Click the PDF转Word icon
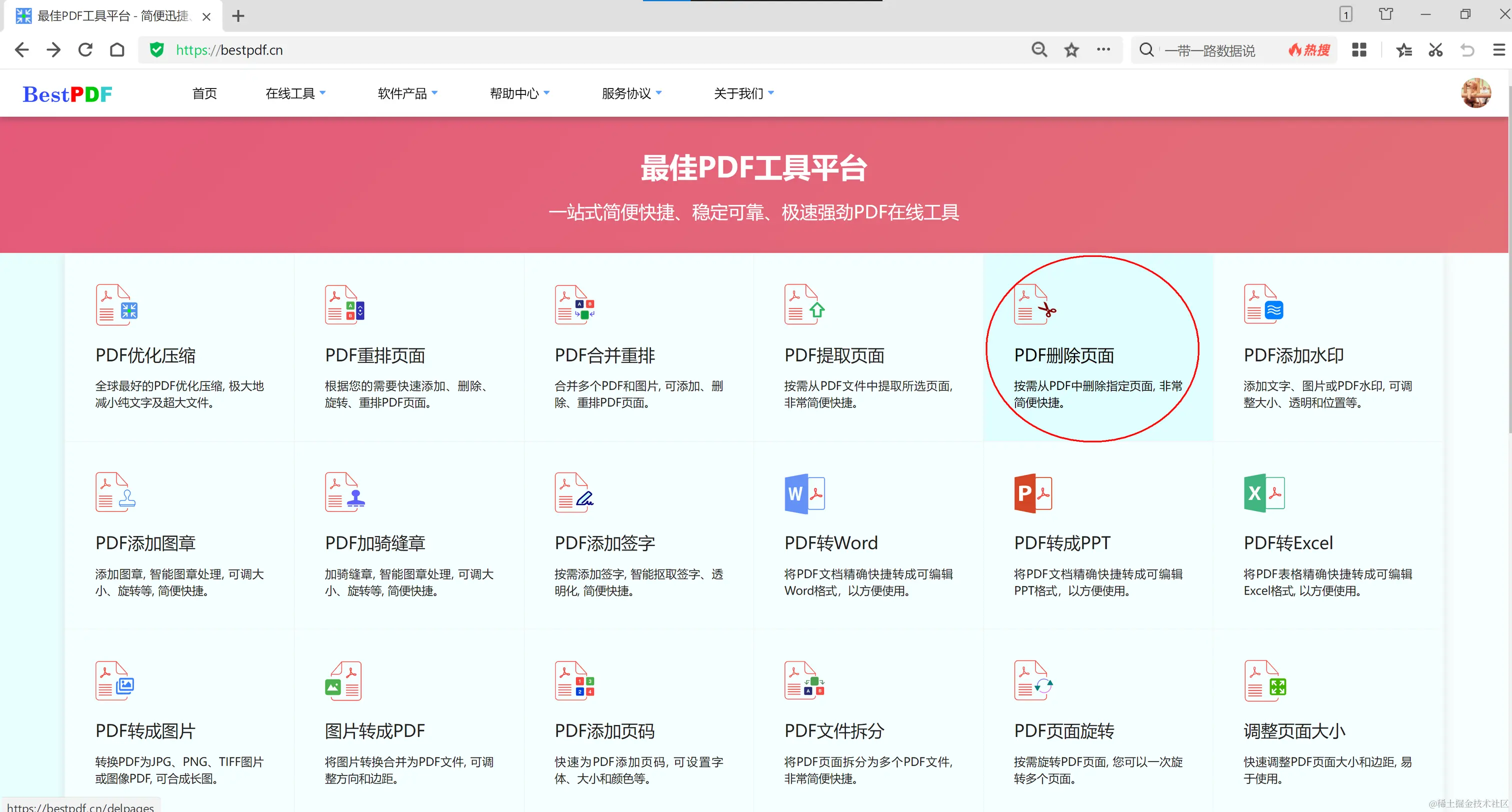The height and width of the screenshot is (812, 1512). (804, 493)
